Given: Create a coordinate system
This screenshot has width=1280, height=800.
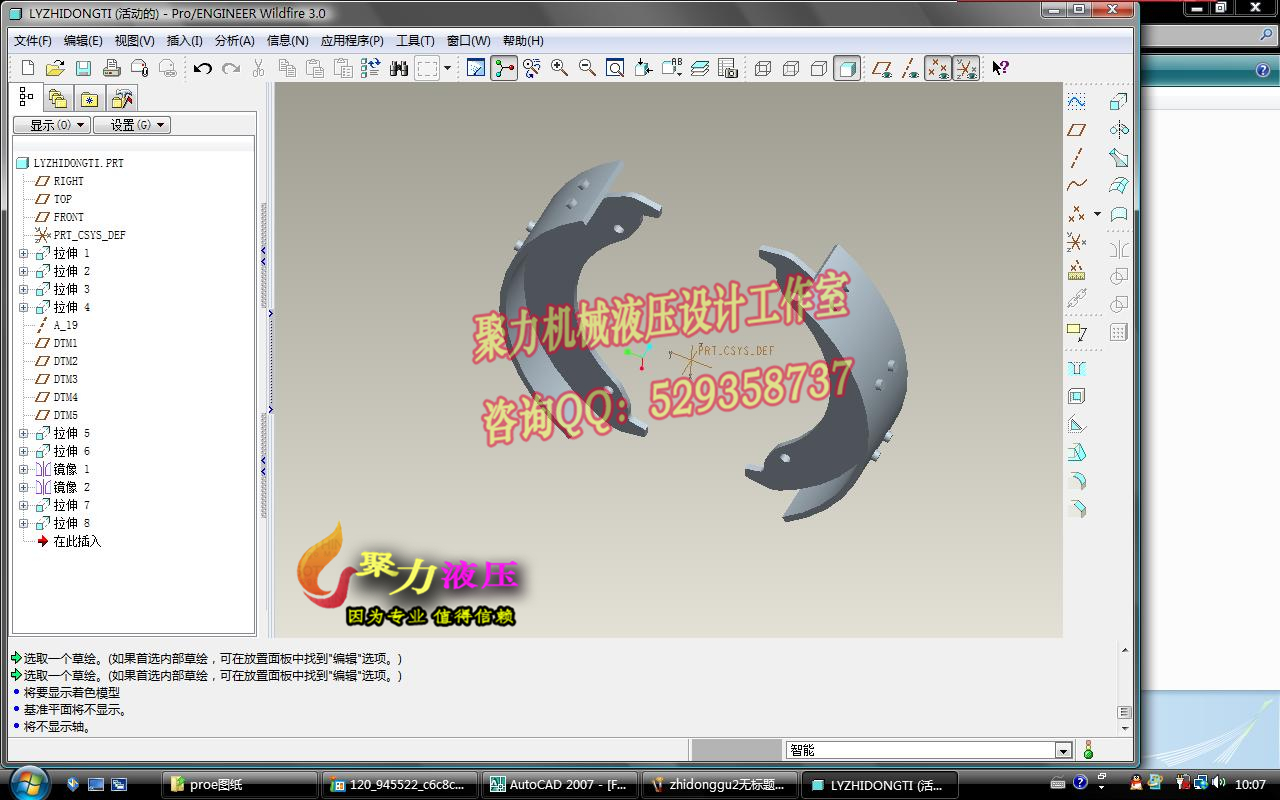Looking at the screenshot, I should [x=1076, y=242].
